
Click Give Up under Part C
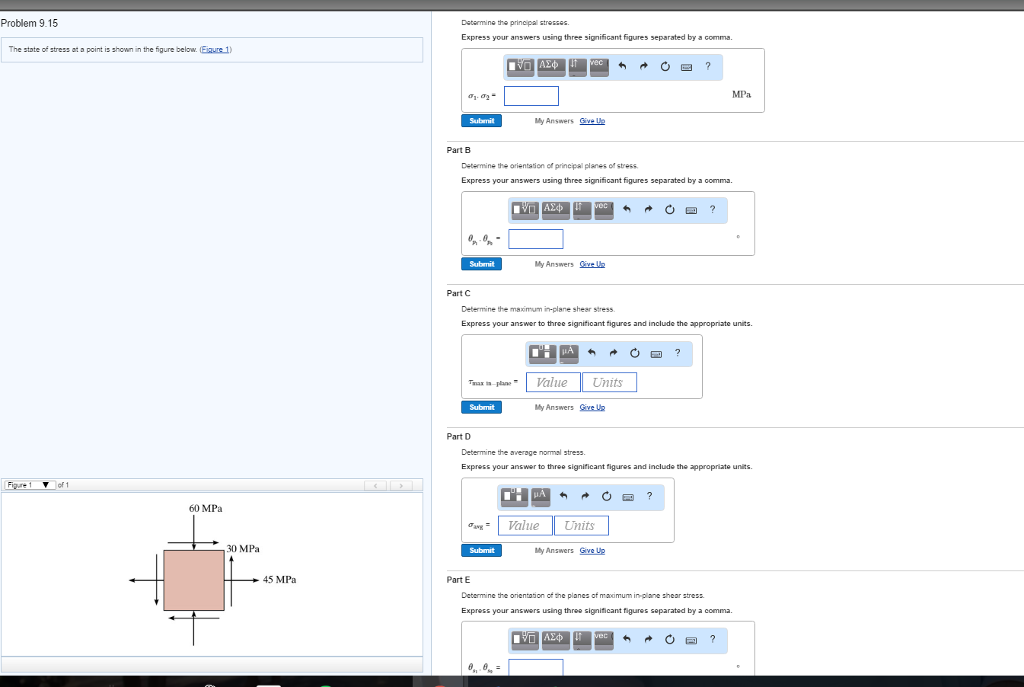(592, 407)
